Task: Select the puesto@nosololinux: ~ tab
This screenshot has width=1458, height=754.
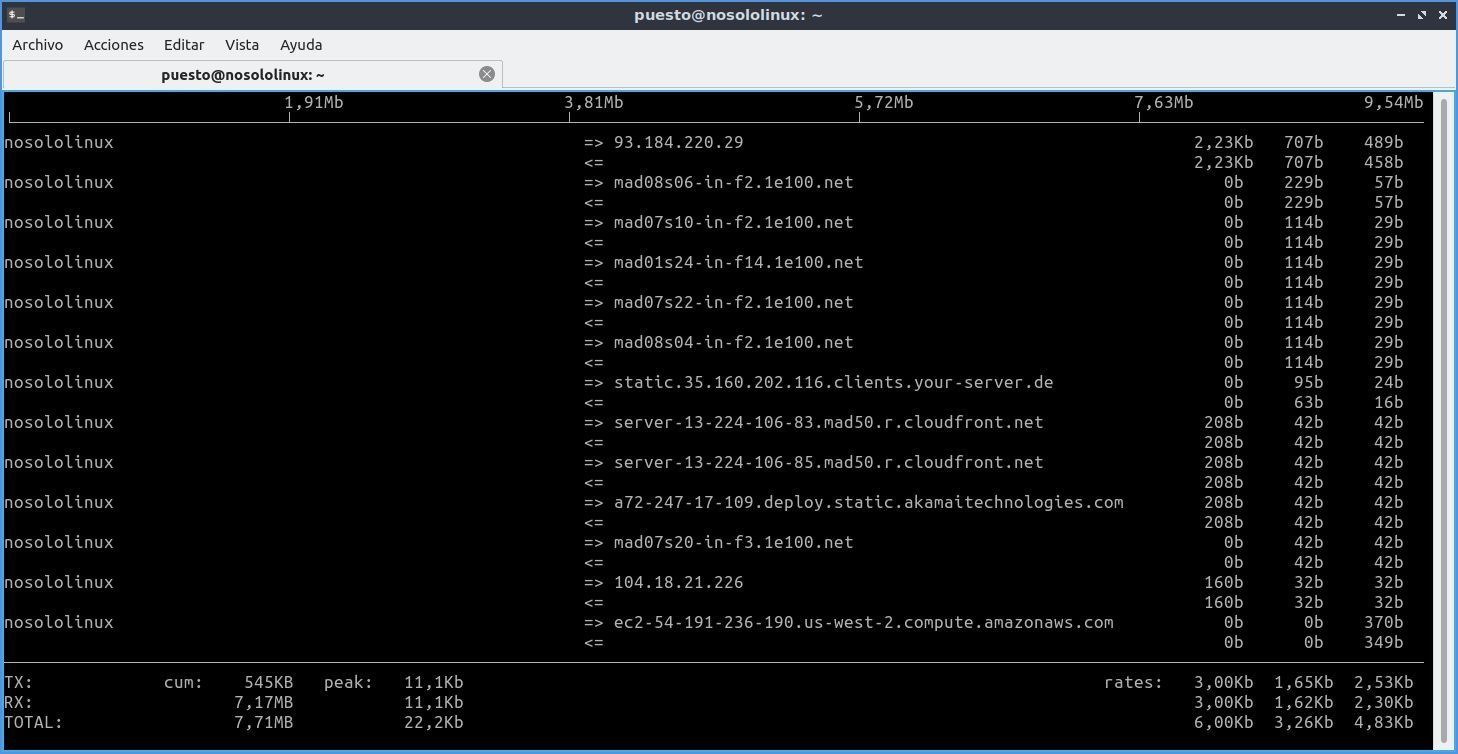Action: tap(243, 75)
